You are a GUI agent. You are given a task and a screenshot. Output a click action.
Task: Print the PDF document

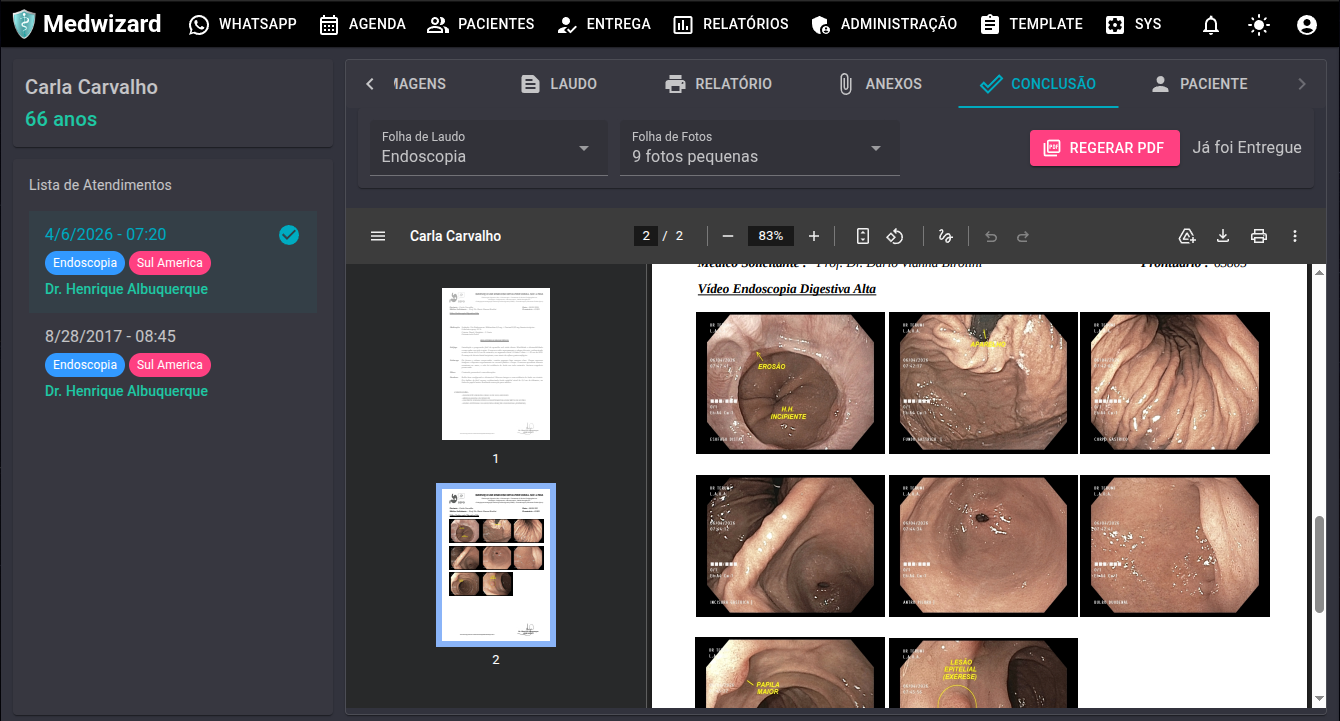point(1259,236)
